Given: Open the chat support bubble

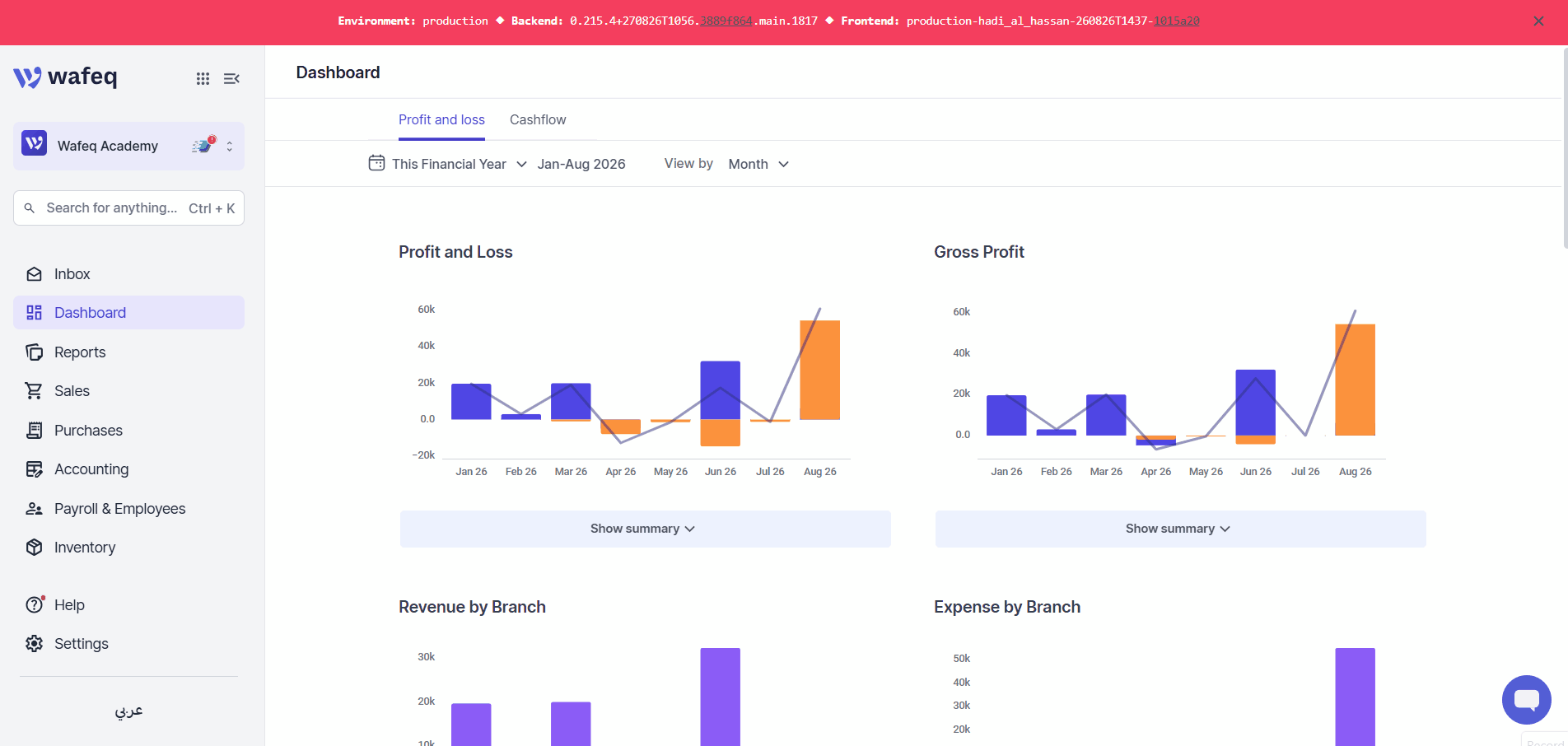Looking at the screenshot, I should point(1526,700).
